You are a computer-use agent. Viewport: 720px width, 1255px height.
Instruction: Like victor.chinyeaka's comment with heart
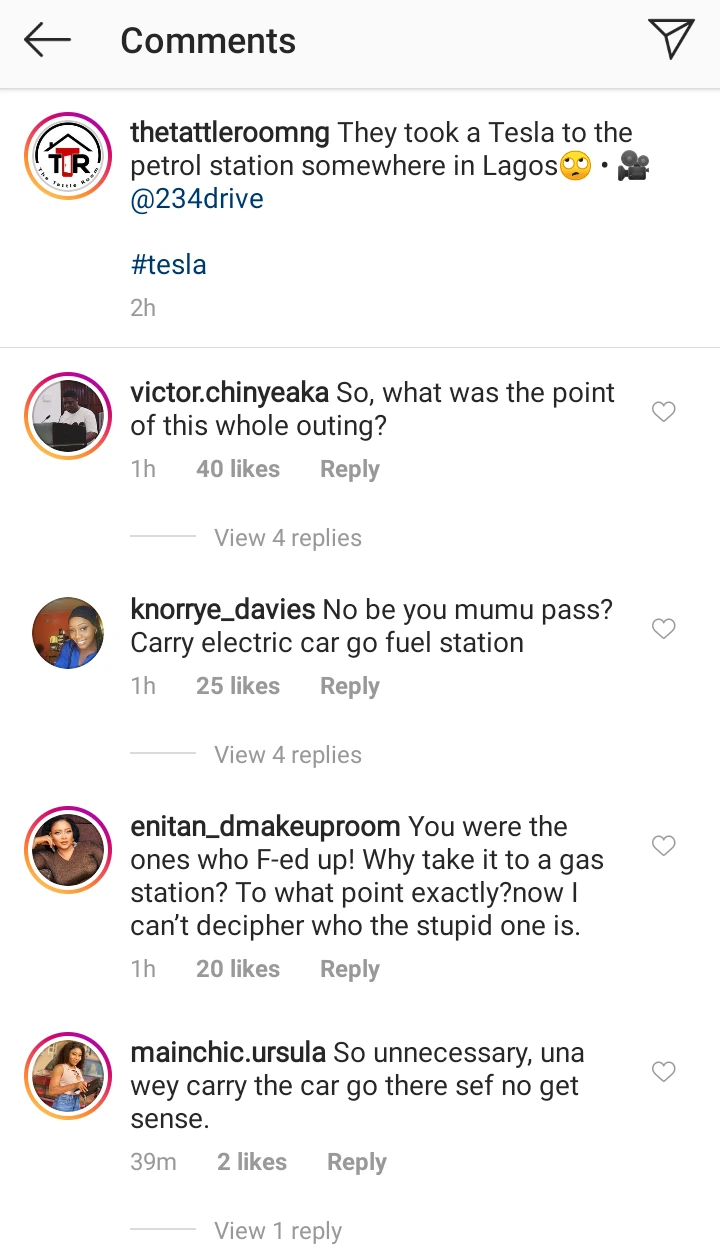[x=663, y=412]
